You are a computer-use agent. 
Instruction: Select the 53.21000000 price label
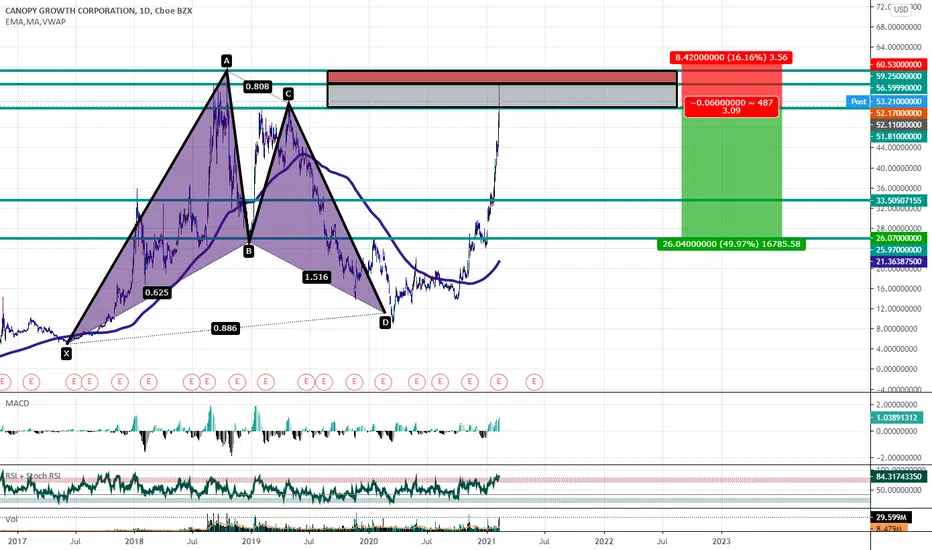(898, 102)
